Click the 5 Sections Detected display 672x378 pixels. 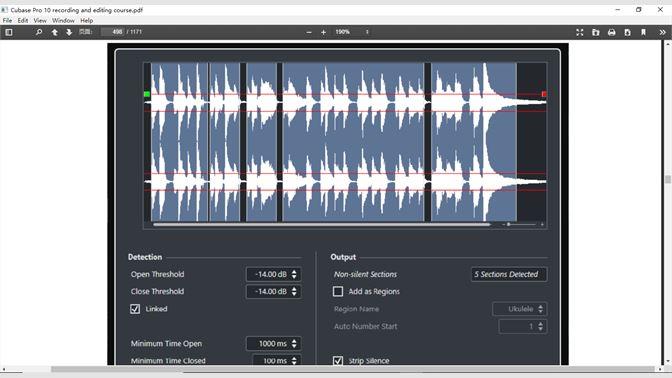[x=509, y=274]
